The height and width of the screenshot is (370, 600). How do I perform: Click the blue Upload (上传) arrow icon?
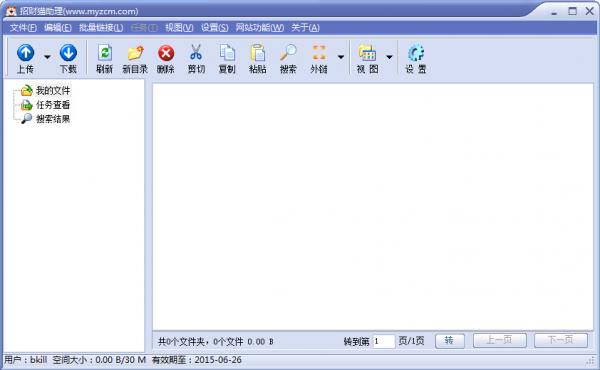tap(26, 53)
